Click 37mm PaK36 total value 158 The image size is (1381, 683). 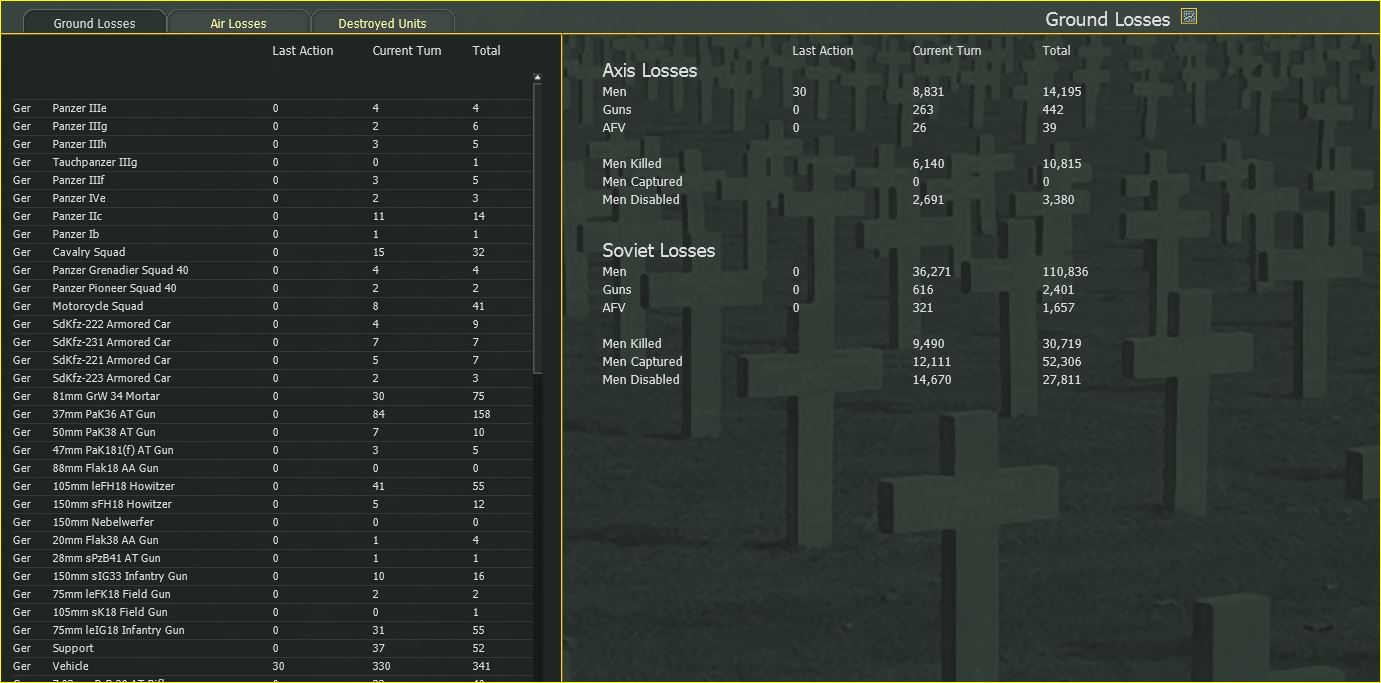481,414
